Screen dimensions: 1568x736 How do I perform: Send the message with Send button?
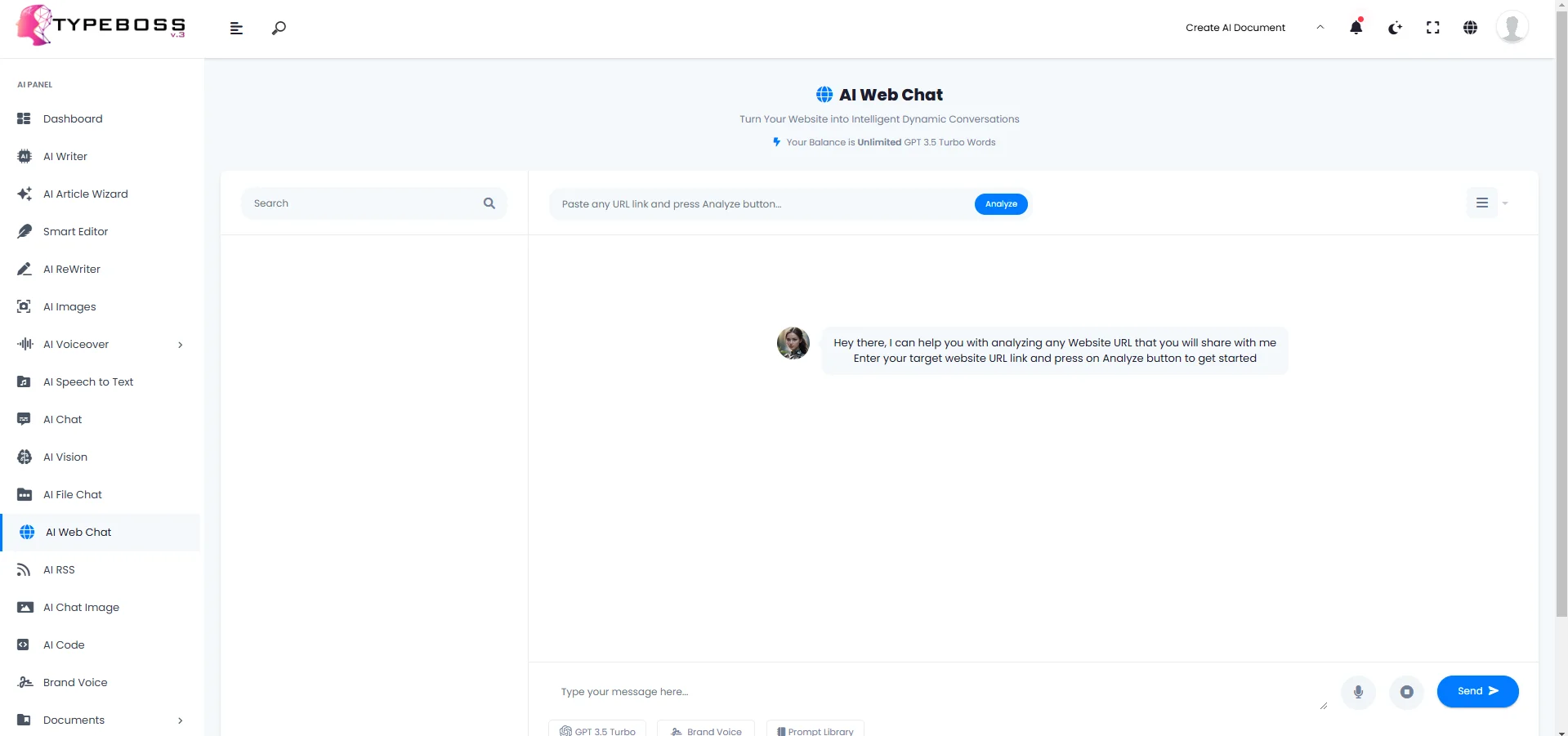pos(1477,691)
